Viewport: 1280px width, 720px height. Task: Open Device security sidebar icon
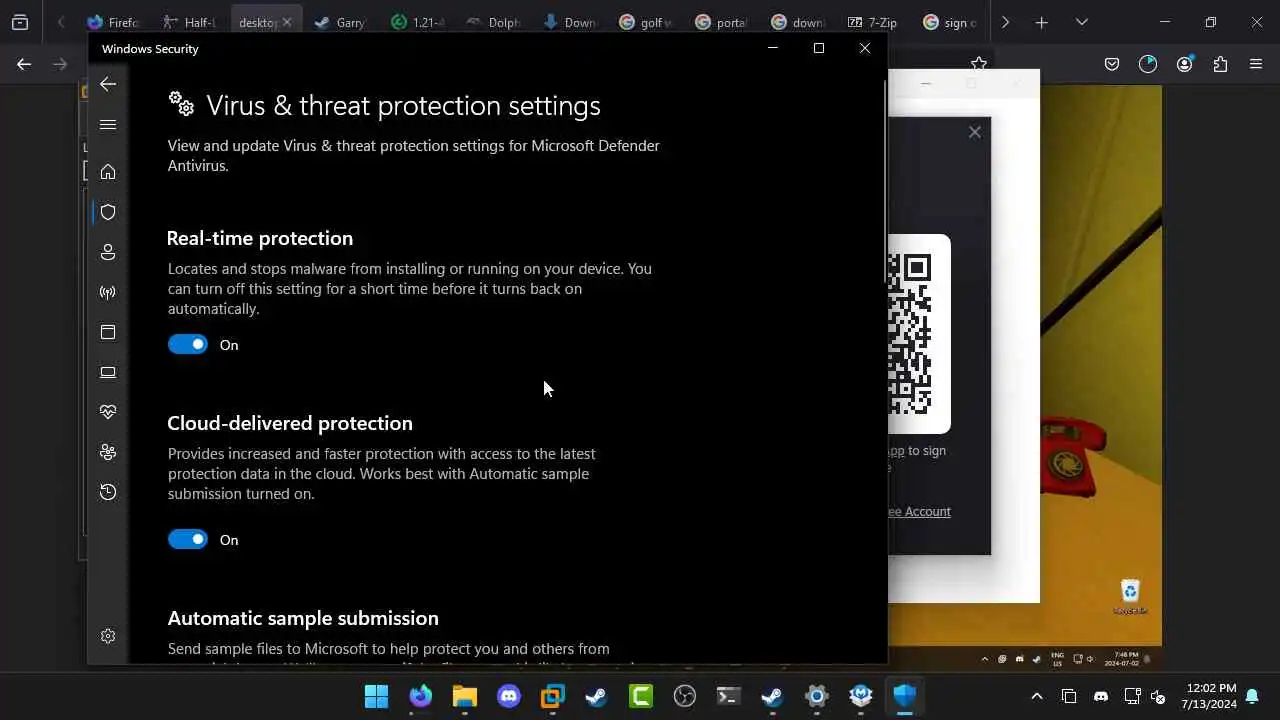tap(108, 372)
